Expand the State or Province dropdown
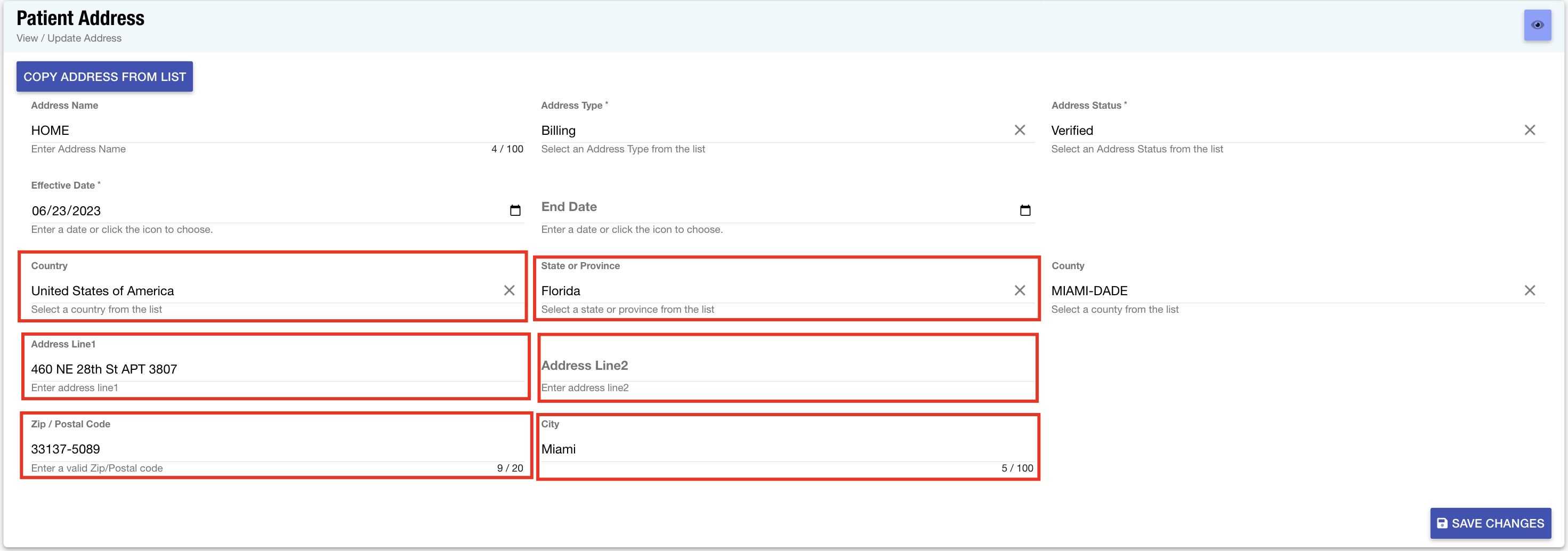The height and width of the screenshot is (551, 1568). click(767, 291)
